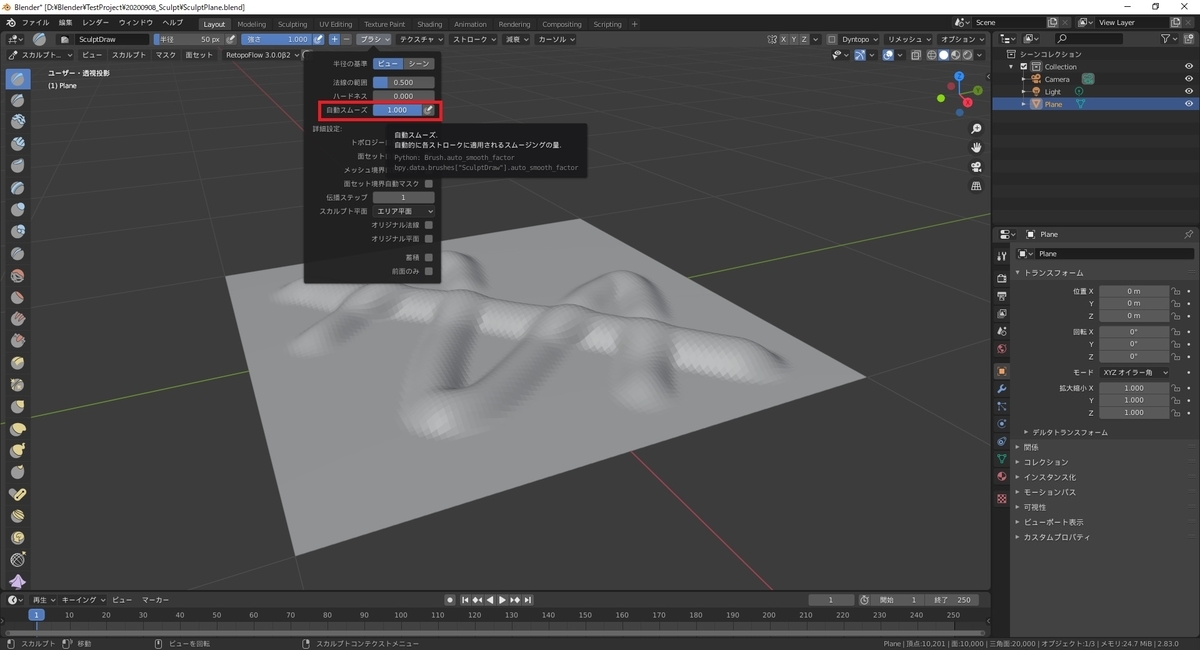Open the ストローク dropdown
The image size is (1200, 650).
473,39
